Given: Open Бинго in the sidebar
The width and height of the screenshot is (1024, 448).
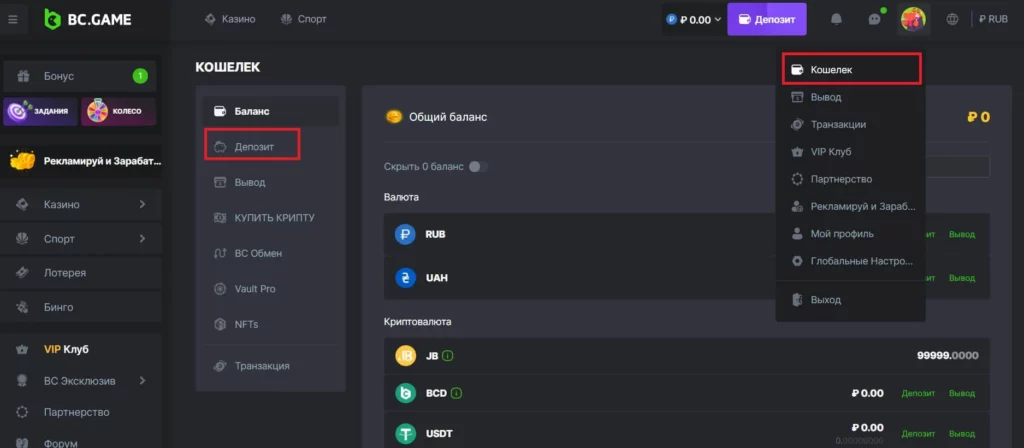Looking at the screenshot, I should click(x=82, y=307).
